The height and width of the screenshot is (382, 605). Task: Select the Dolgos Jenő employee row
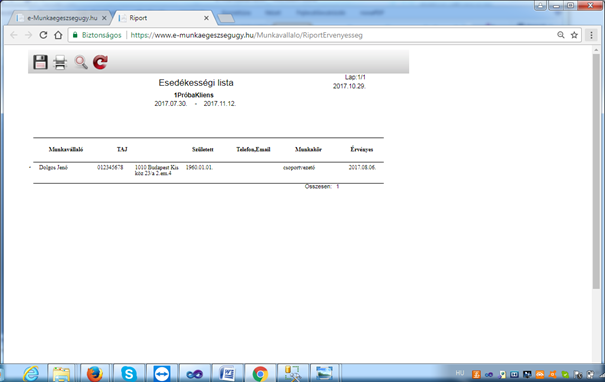tap(208, 170)
